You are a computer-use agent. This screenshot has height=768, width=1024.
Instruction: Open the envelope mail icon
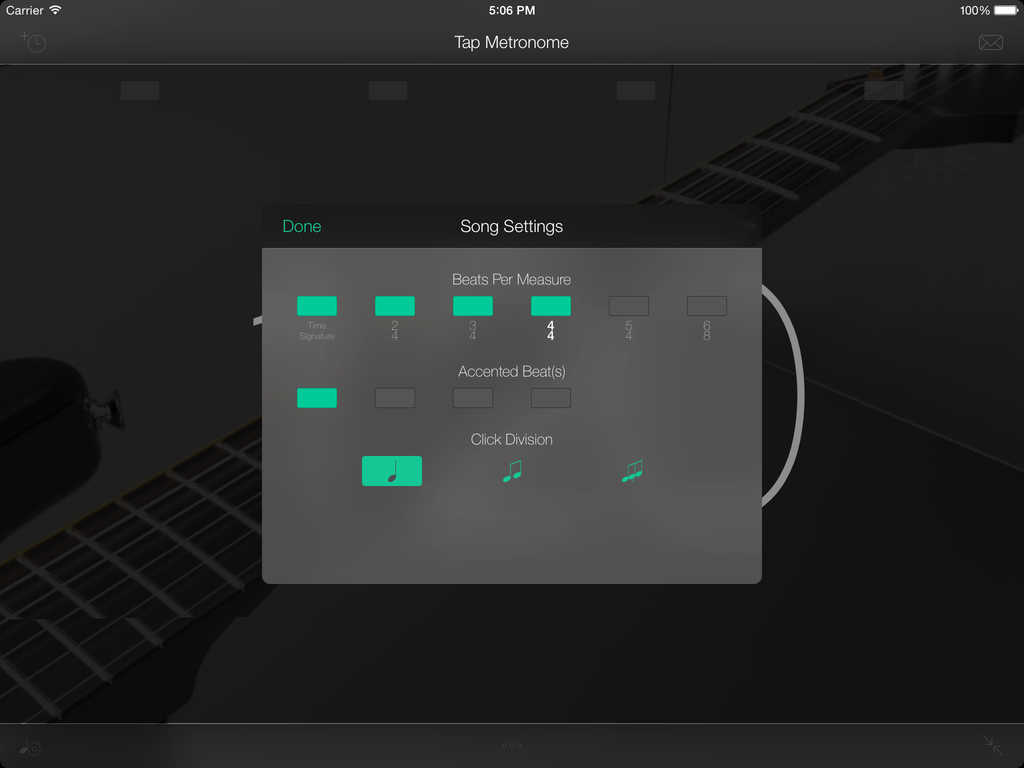click(x=990, y=42)
